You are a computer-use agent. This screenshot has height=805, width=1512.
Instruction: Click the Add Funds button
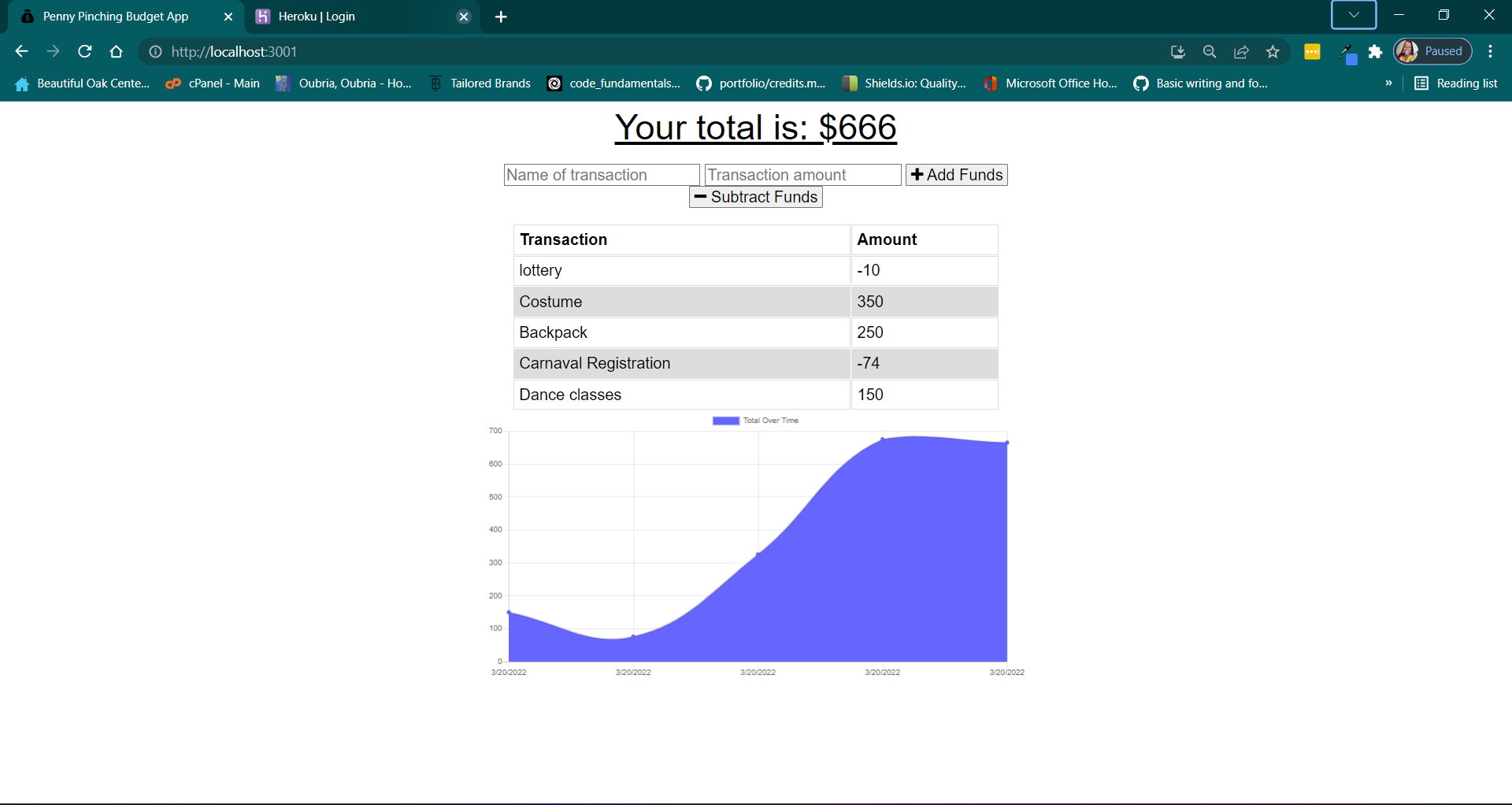coord(955,174)
